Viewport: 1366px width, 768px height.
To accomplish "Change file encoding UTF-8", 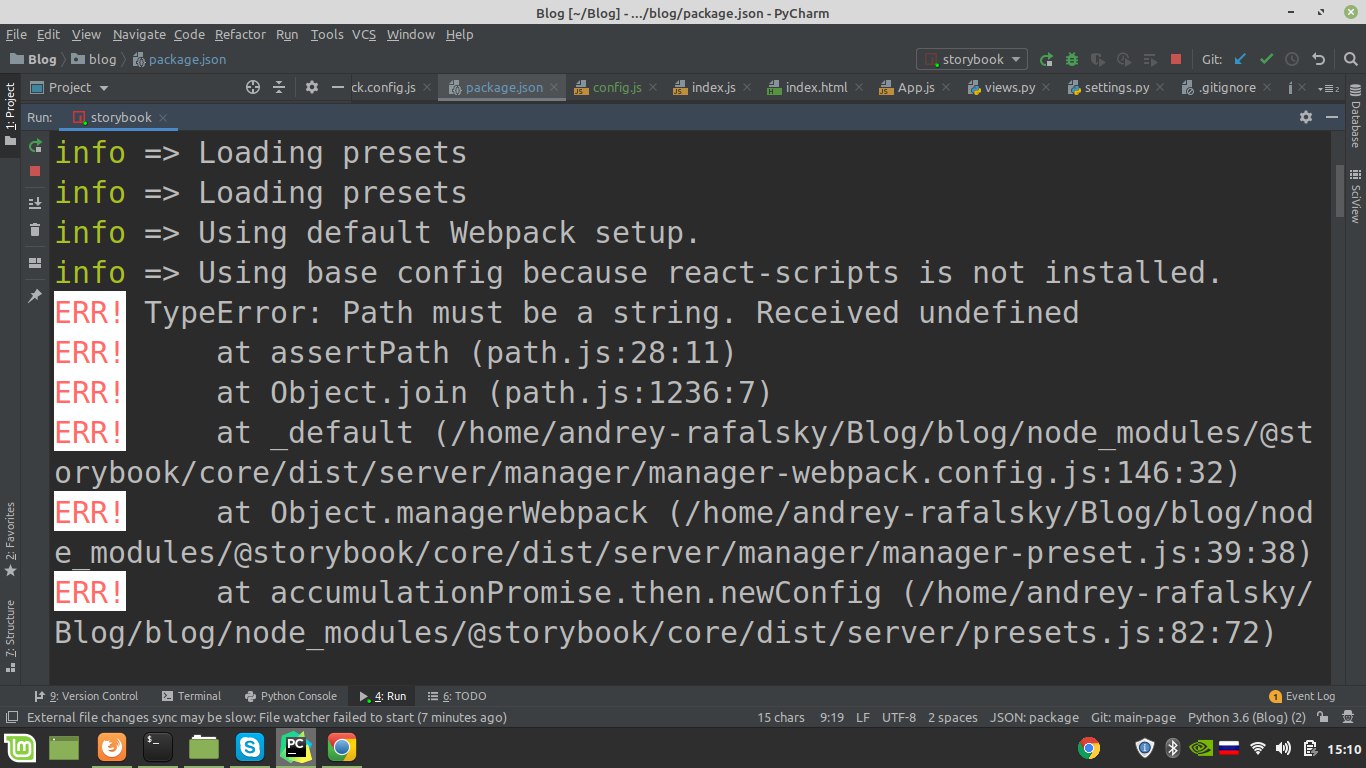I will tap(898, 718).
